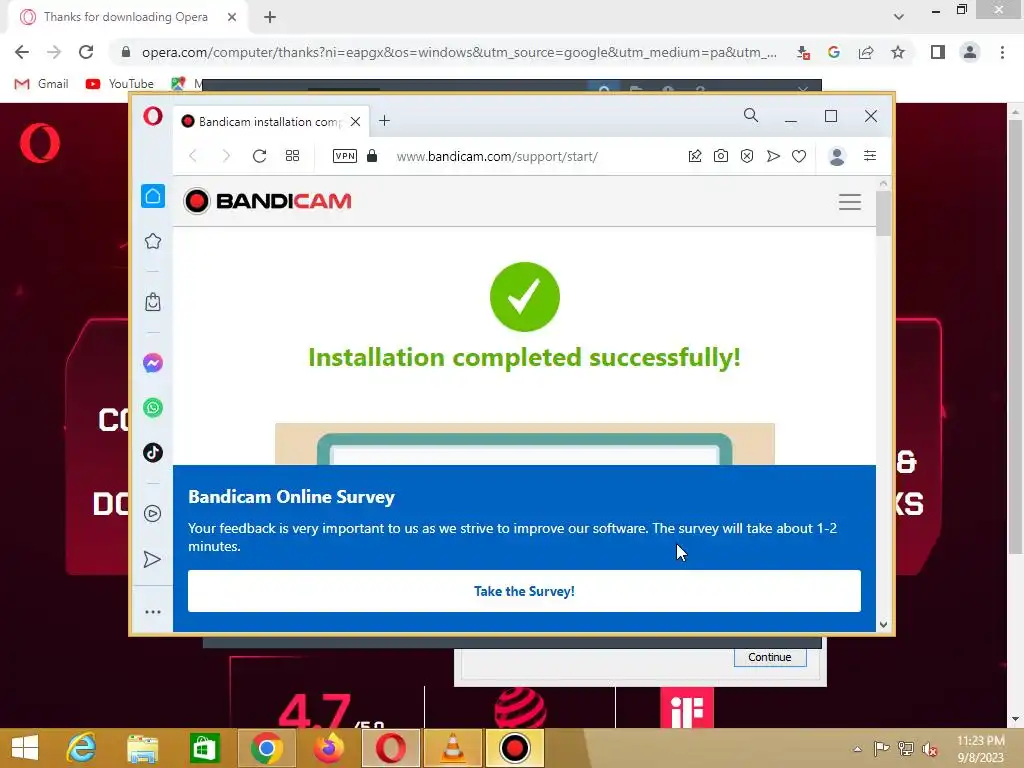
Task: Open a new tab in Chrome
Action: click(x=270, y=17)
